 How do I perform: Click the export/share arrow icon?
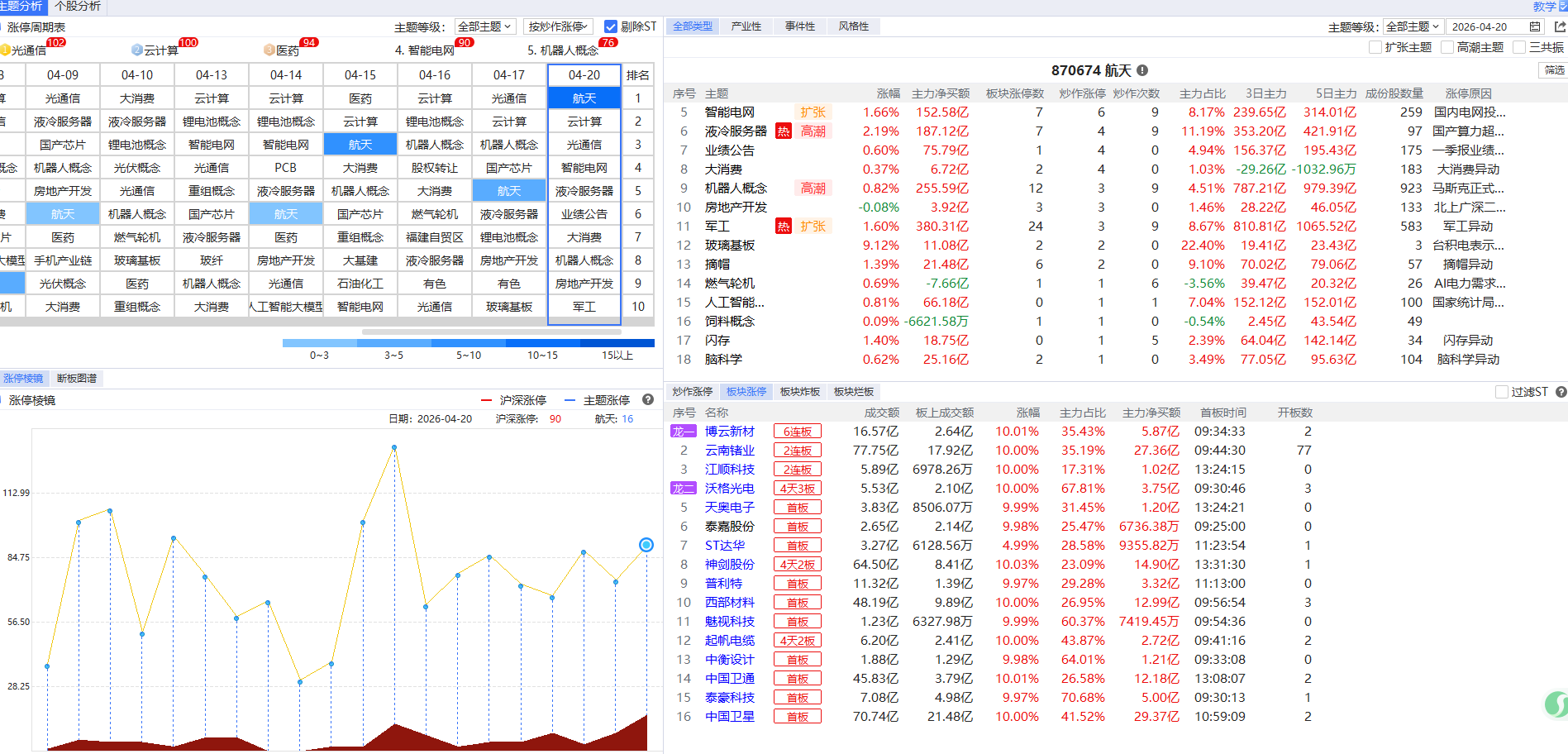click(1560, 26)
